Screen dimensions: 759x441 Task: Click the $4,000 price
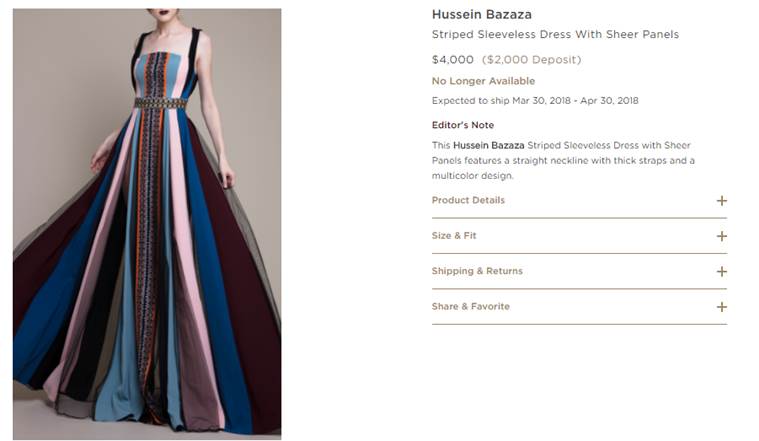point(453,60)
